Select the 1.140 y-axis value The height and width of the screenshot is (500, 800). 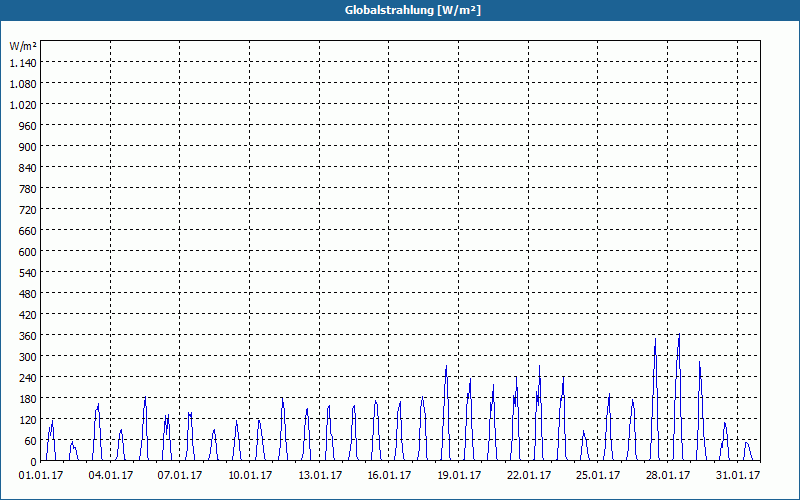(x=23, y=63)
